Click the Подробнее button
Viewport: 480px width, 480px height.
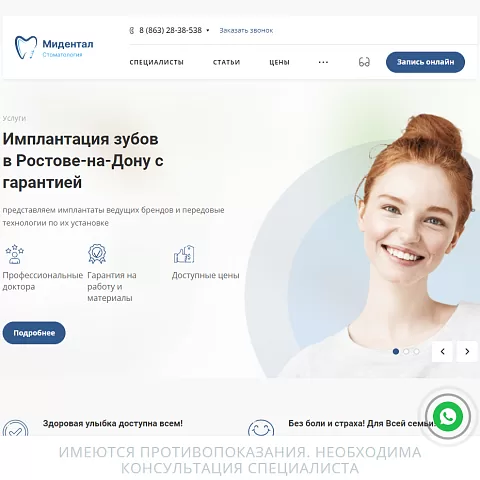[34, 333]
